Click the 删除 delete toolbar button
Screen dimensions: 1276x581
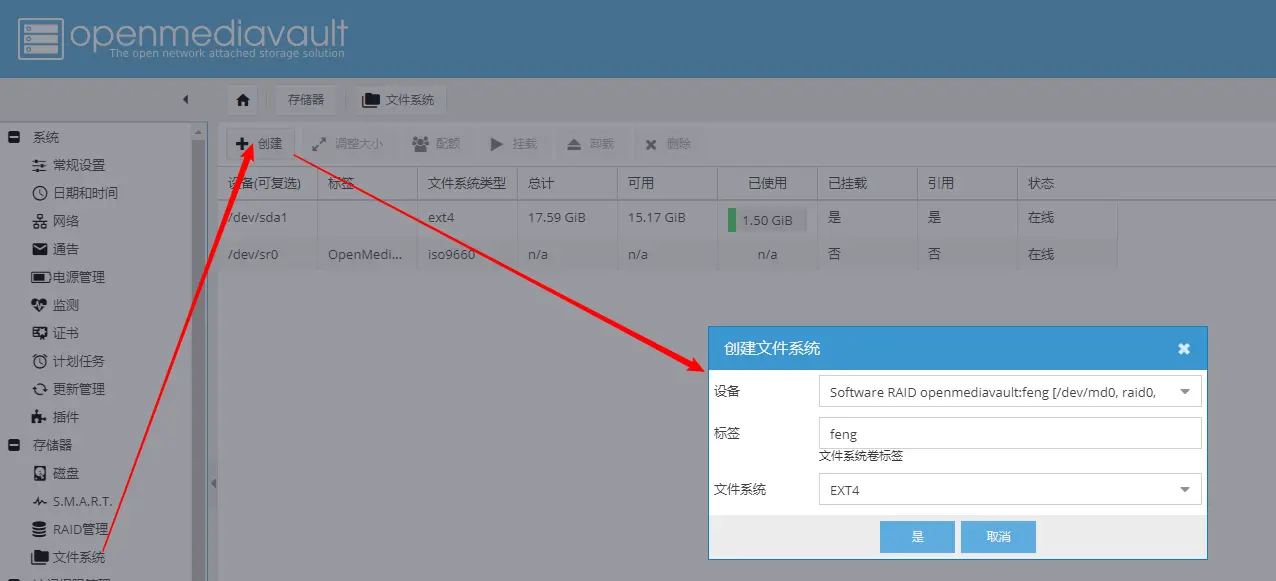tap(668, 144)
